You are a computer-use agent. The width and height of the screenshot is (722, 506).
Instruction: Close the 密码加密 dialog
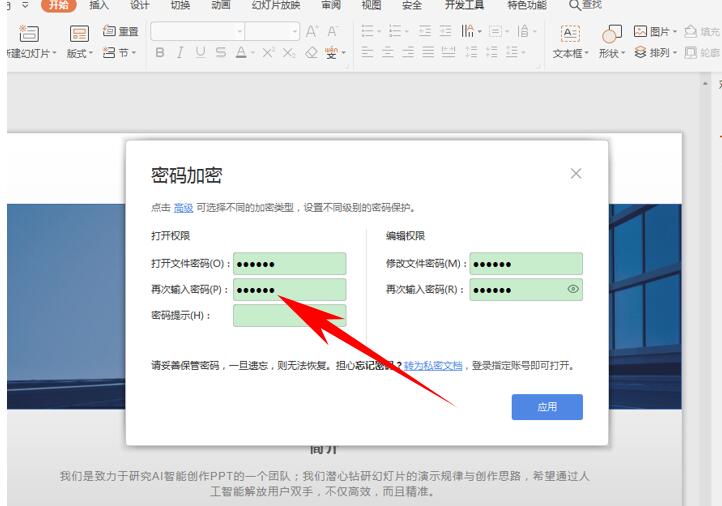click(x=576, y=174)
